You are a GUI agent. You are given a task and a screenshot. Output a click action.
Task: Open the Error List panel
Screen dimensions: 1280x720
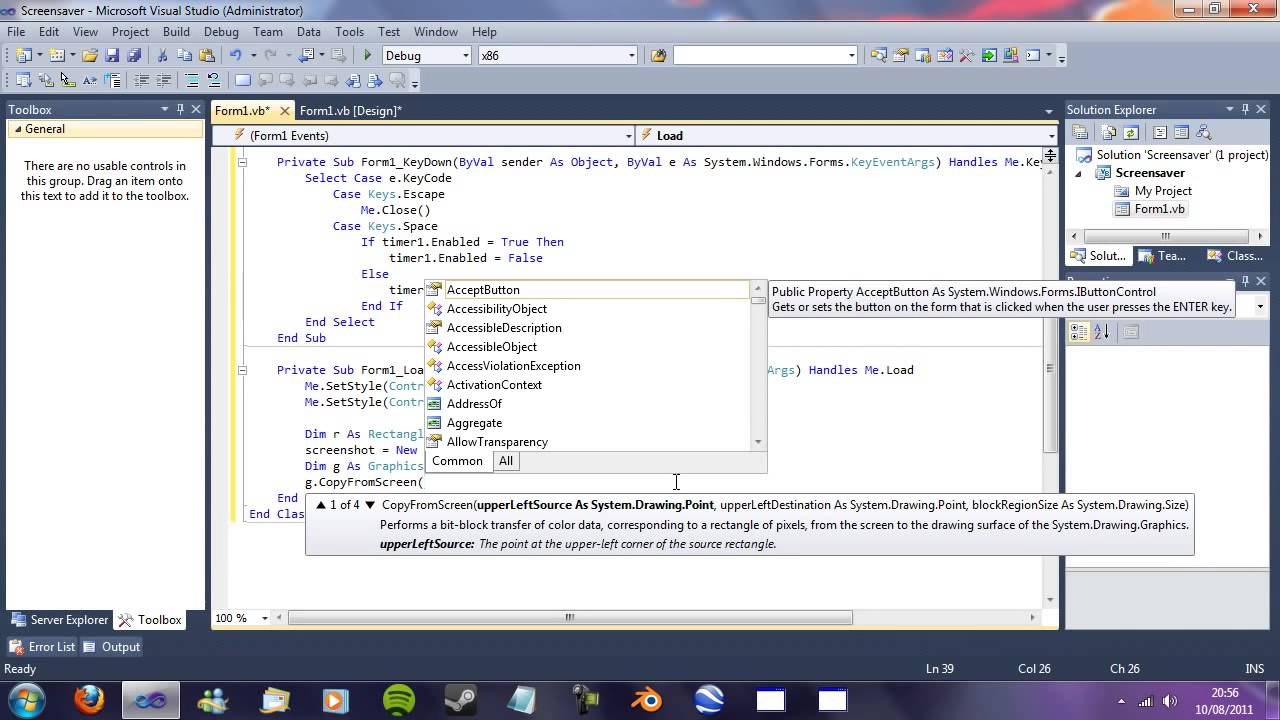point(42,647)
